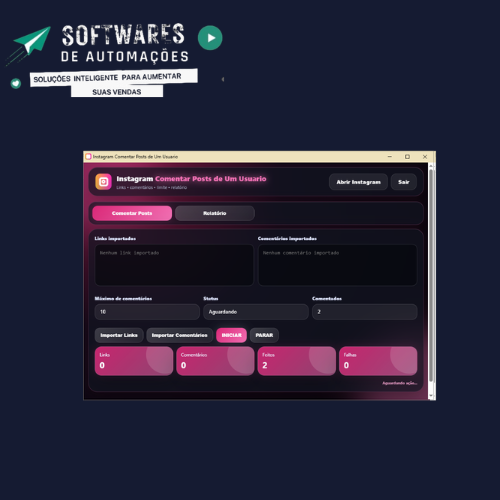Click the Status field showing Aguardando
This screenshot has height=500, width=500.
[x=256, y=312]
